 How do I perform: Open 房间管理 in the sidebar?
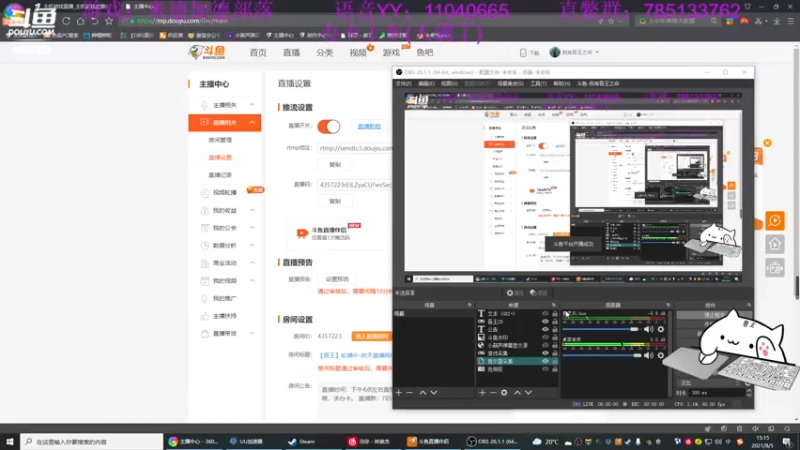(x=220, y=140)
